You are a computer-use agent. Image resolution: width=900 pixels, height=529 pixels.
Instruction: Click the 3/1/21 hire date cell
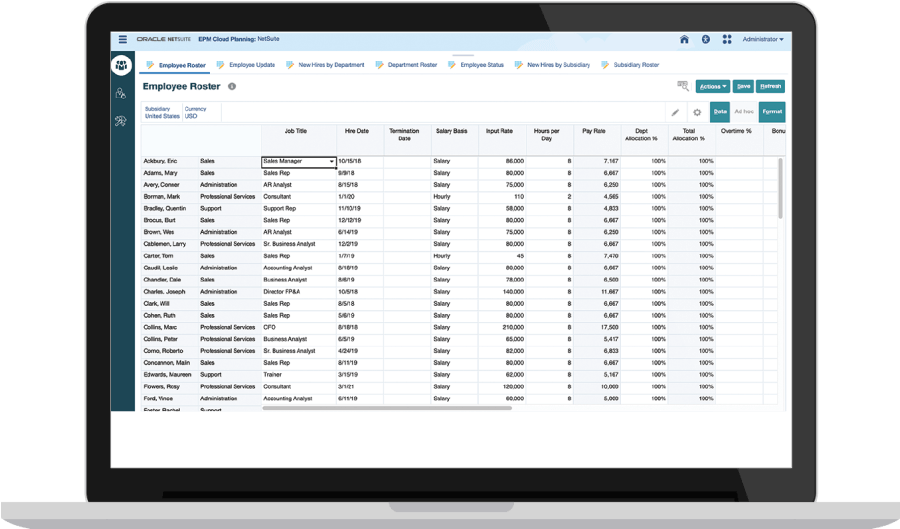[360, 387]
